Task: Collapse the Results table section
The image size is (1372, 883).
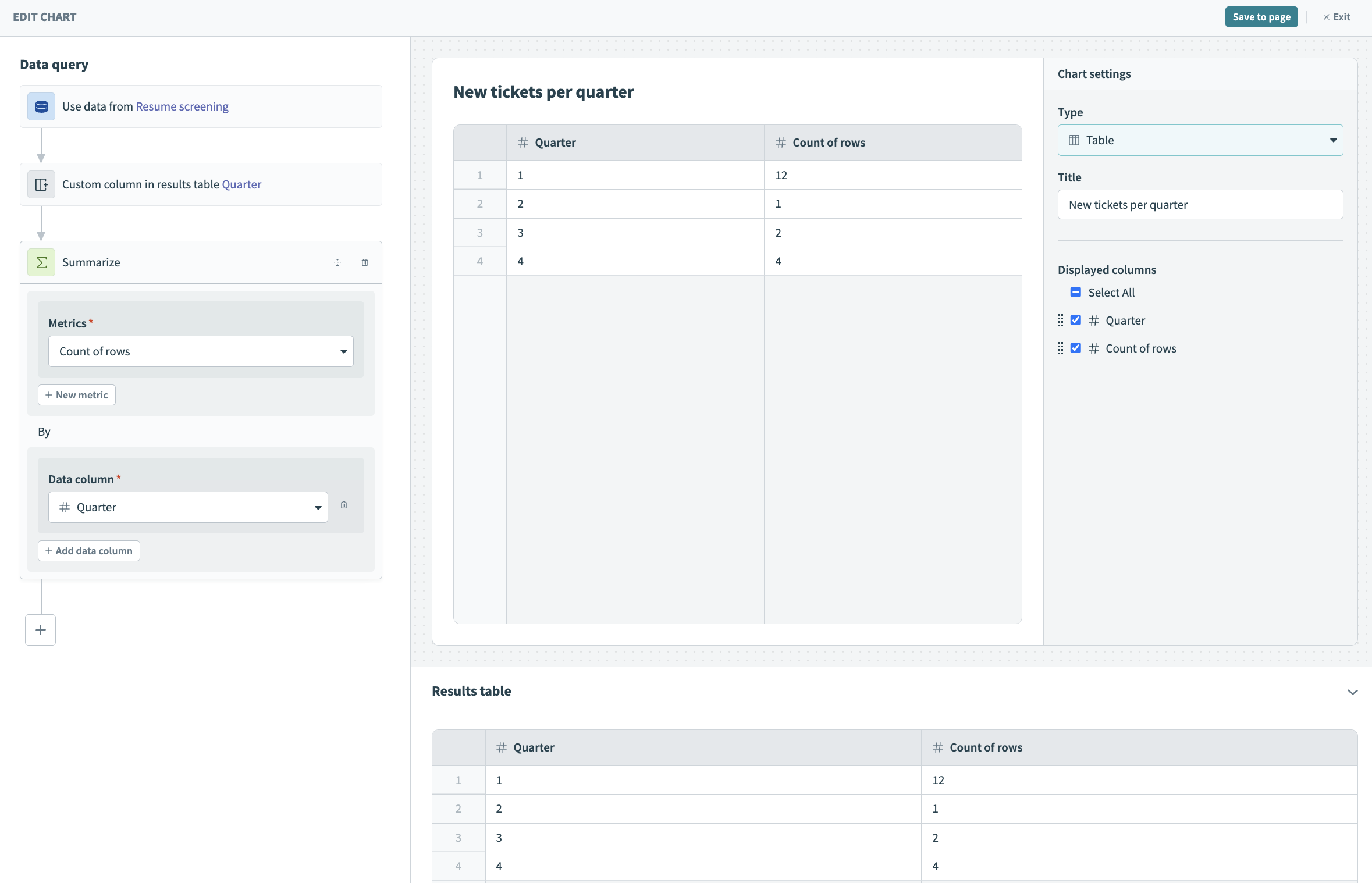Action: click(1352, 692)
